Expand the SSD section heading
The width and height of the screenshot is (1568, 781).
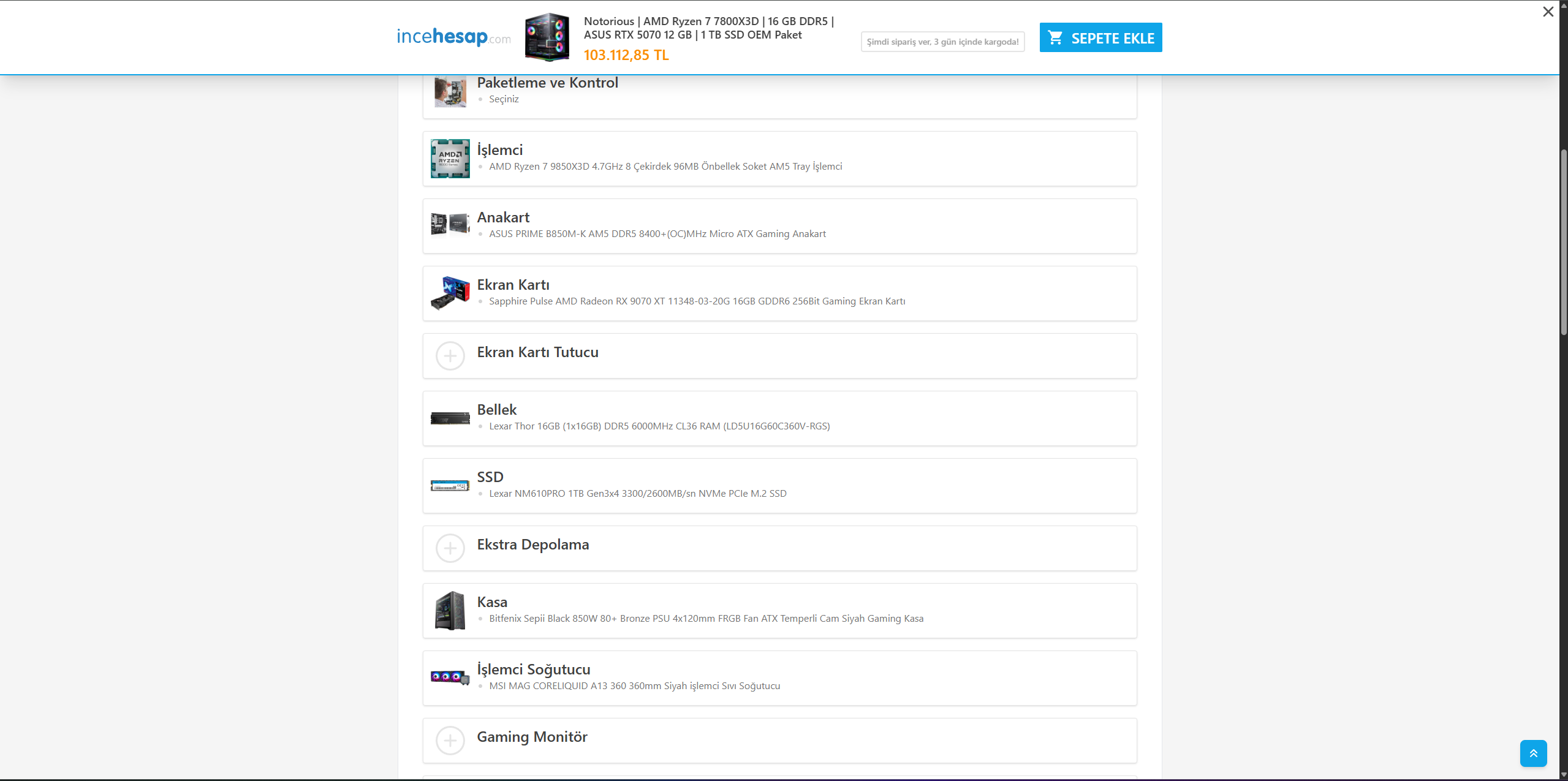pos(490,477)
